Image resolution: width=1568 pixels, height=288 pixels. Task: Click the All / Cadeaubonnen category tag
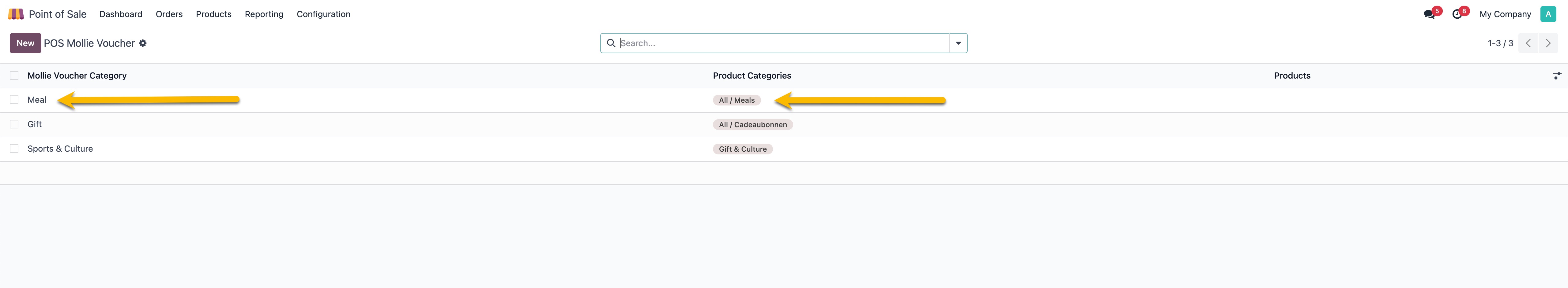coord(752,124)
